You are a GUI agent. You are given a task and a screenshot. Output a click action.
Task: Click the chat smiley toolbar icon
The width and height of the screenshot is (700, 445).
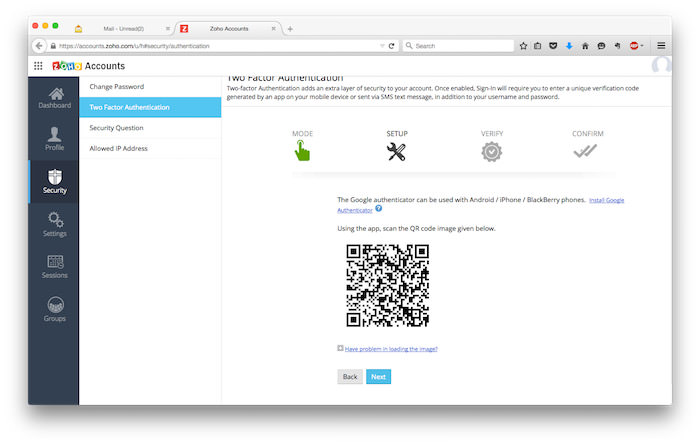coord(601,46)
